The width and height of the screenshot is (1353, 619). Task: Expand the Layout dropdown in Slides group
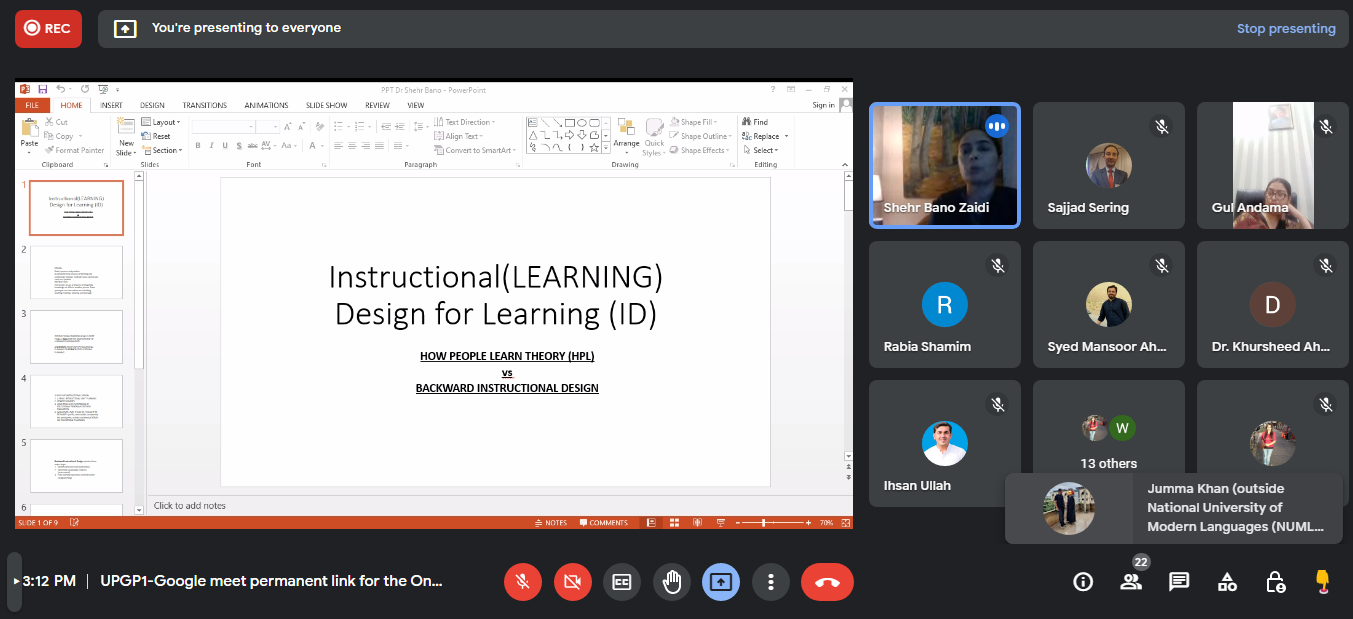coord(164,122)
